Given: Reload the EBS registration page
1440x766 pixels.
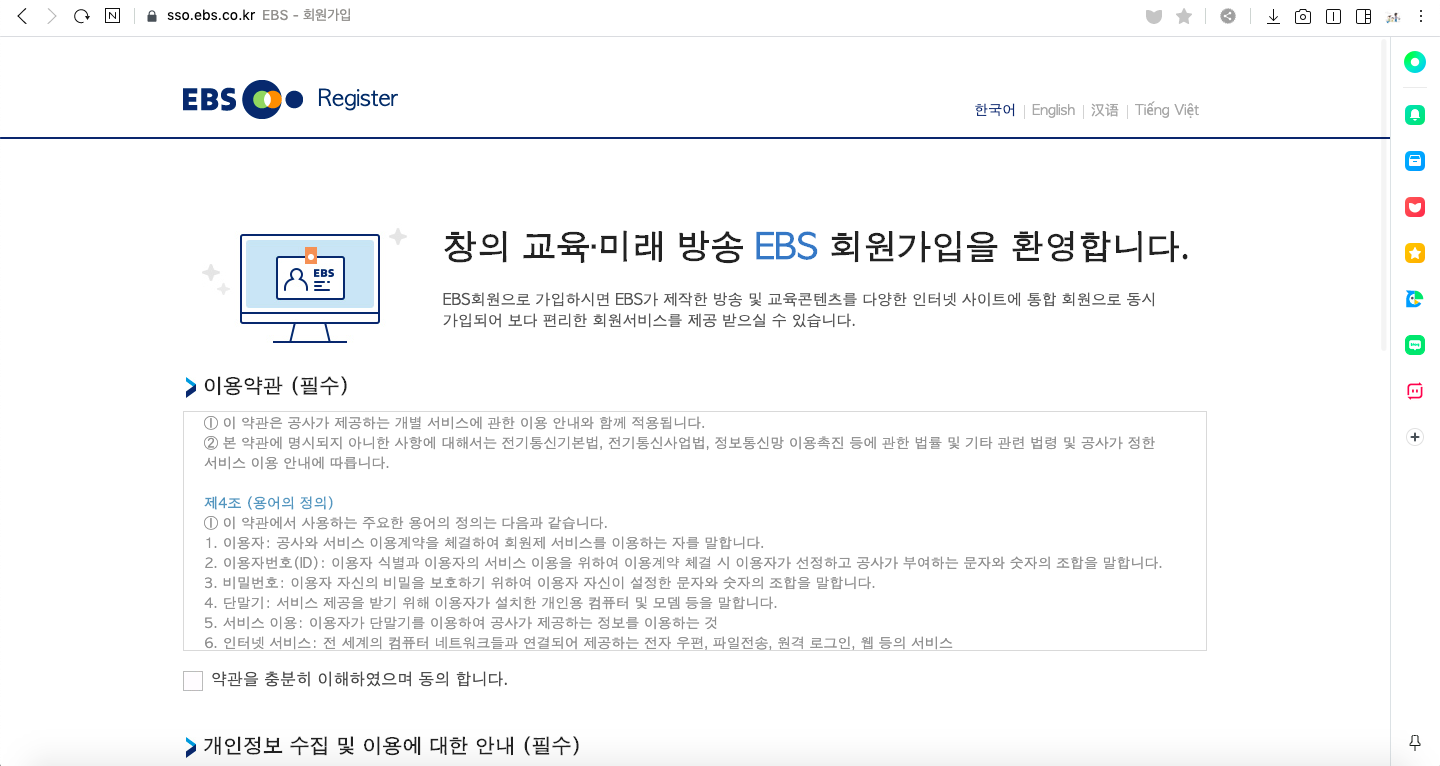Looking at the screenshot, I should pos(82,16).
